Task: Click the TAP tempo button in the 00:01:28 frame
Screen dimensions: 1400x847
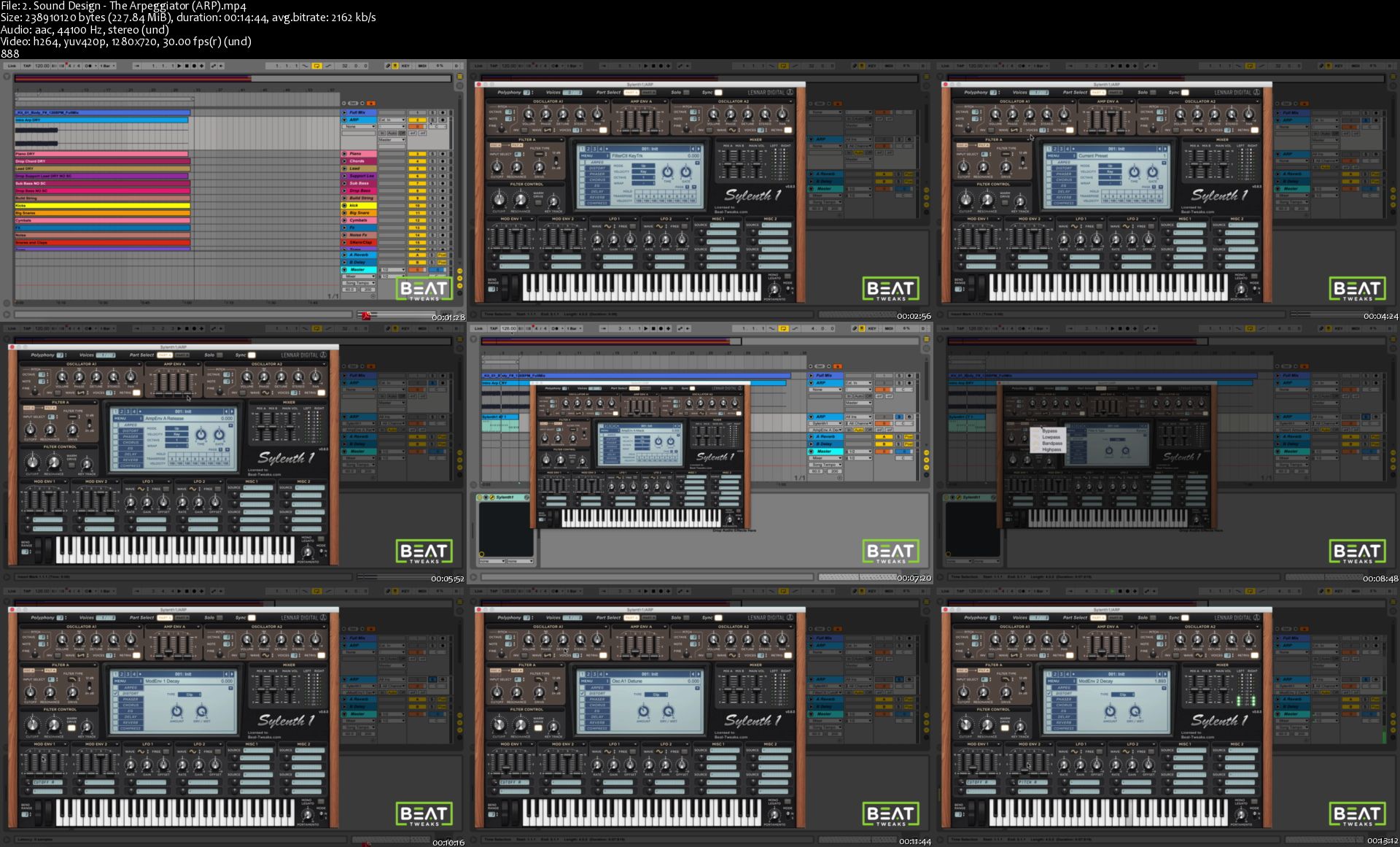Action: point(27,66)
